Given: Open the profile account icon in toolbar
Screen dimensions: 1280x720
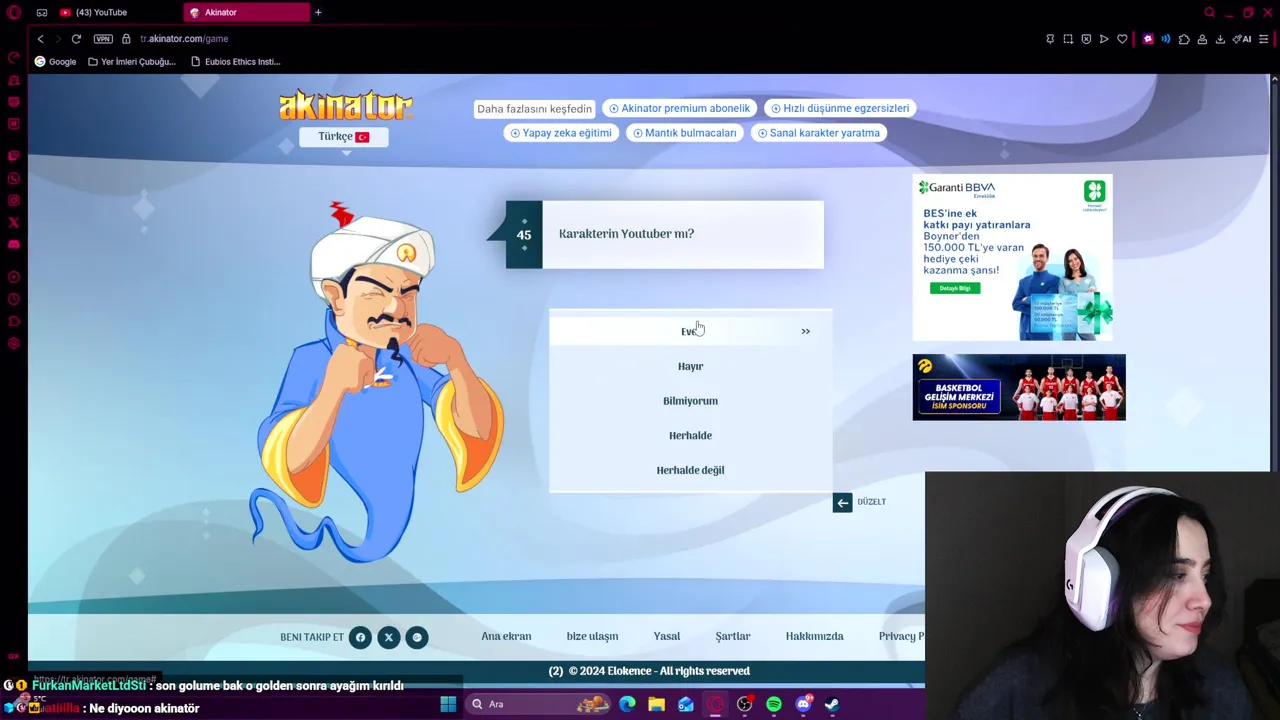Looking at the screenshot, I should (x=1202, y=39).
